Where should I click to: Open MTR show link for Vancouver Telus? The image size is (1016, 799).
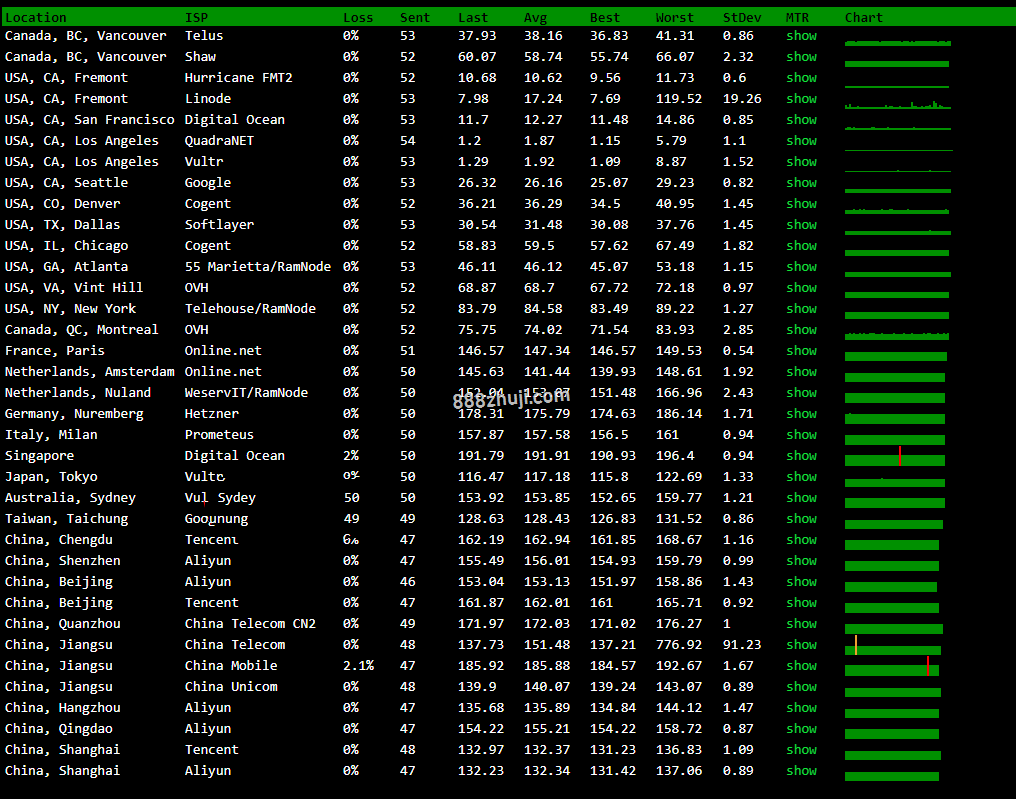[x=802, y=36]
